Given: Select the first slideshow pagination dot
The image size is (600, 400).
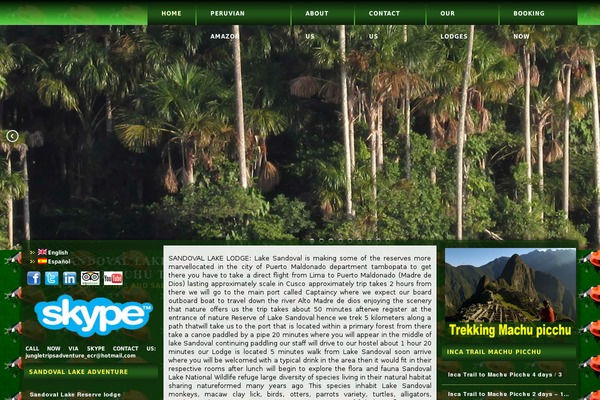Looking at the screenshot, I should (x=312, y=241).
